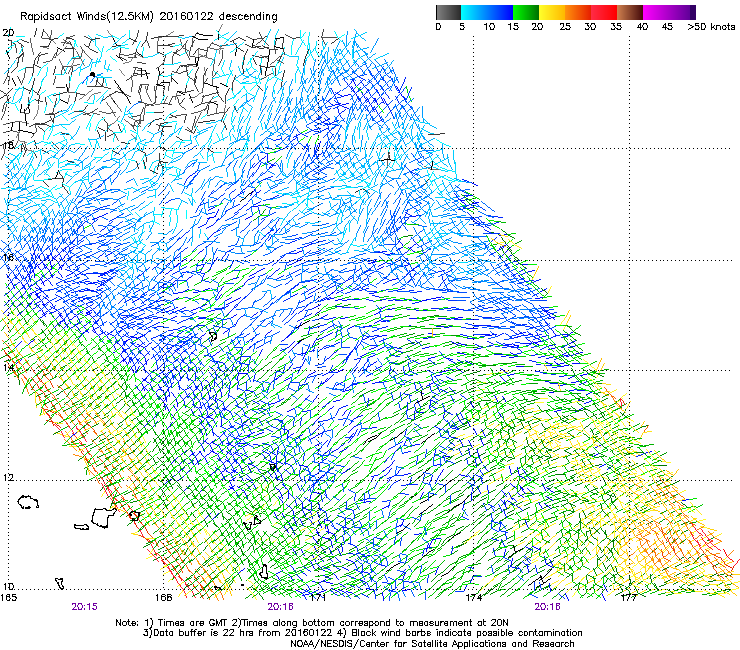Viewport: 740px width, 650px height.
Task: Click the legend scale label '15'
Action: (x=513, y=27)
